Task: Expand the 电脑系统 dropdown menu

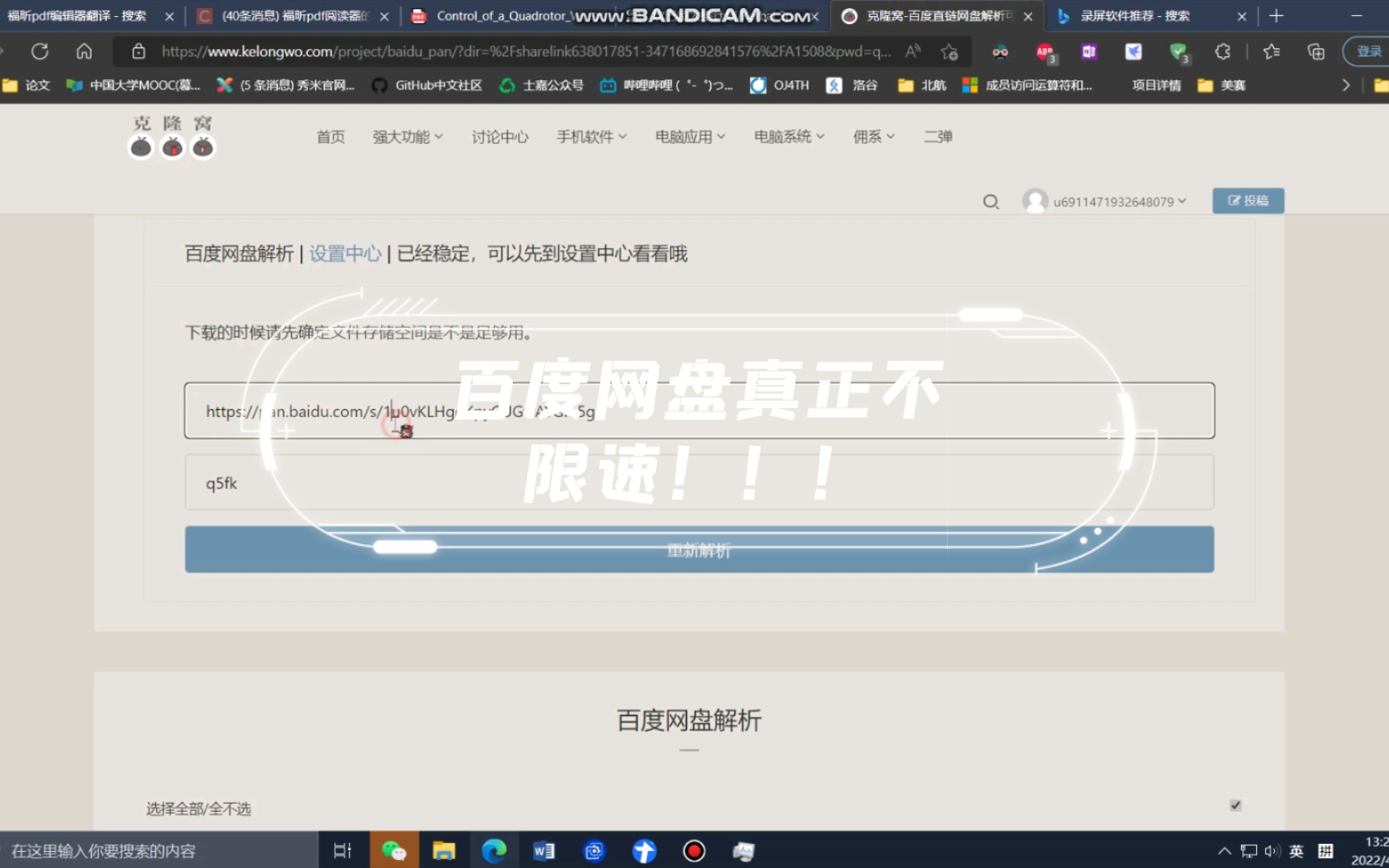Action: click(789, 137)
